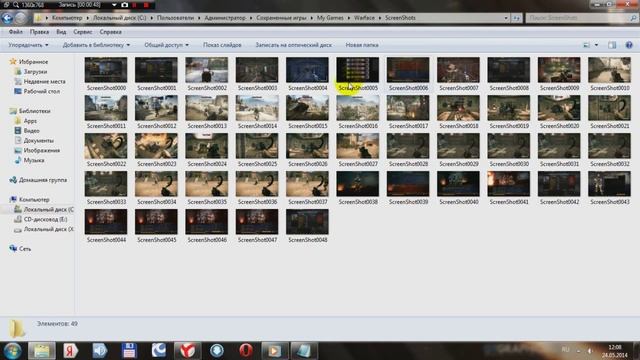Click My Games in the address breadcrumb
Image resolution: width=640 pixels, height=360 pixels.
click(x=330, y=18)
